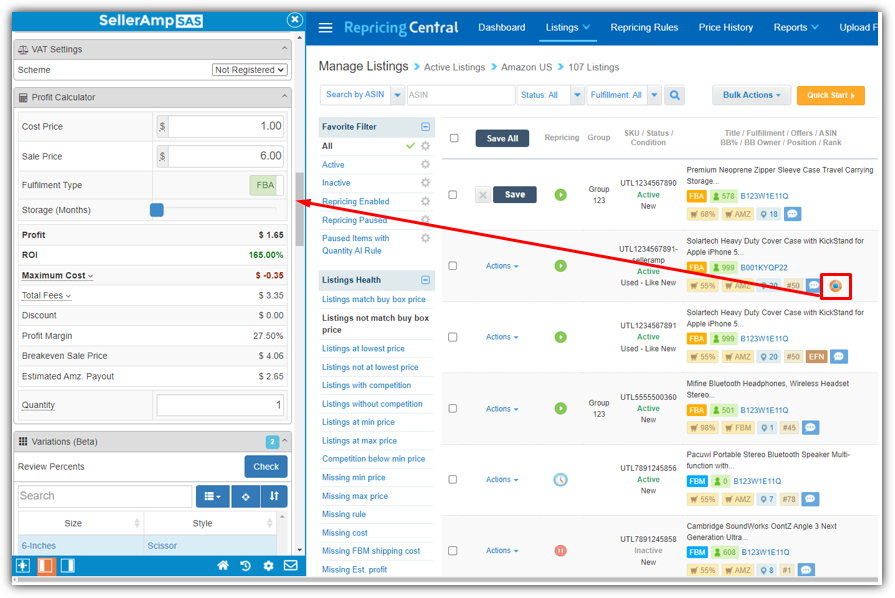Image resolution: width=895 pixels, height=598 pixels.
Task: Click the clock repricing icon for Pacuwi speaker
Action: (x=561, y=480)
